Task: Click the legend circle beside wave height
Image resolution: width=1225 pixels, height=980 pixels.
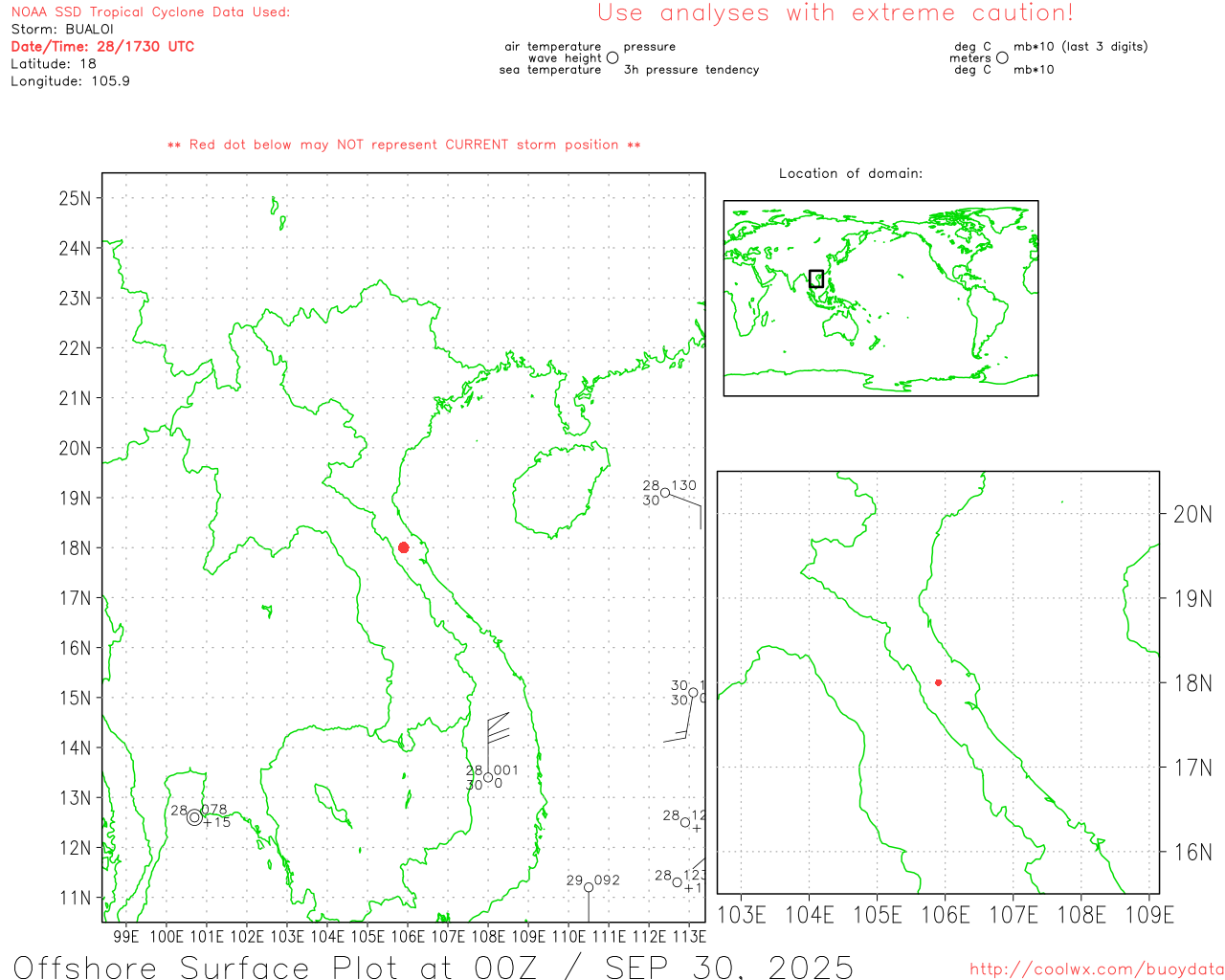Action: pos(612,57)
